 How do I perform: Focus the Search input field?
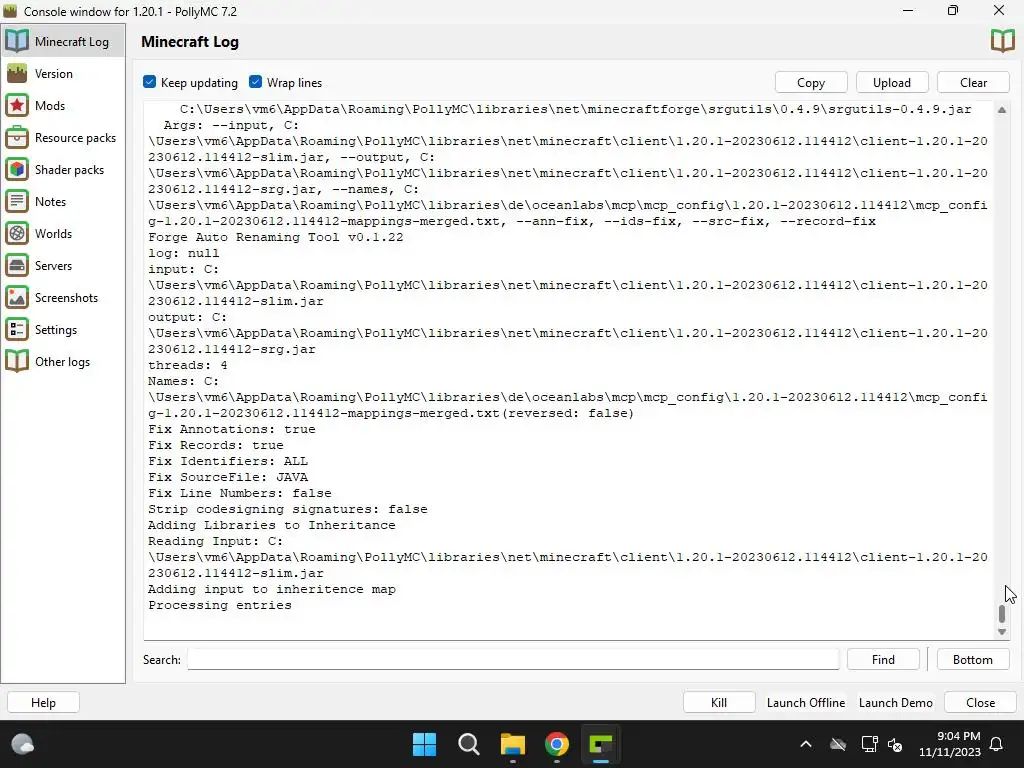(513, 660)
